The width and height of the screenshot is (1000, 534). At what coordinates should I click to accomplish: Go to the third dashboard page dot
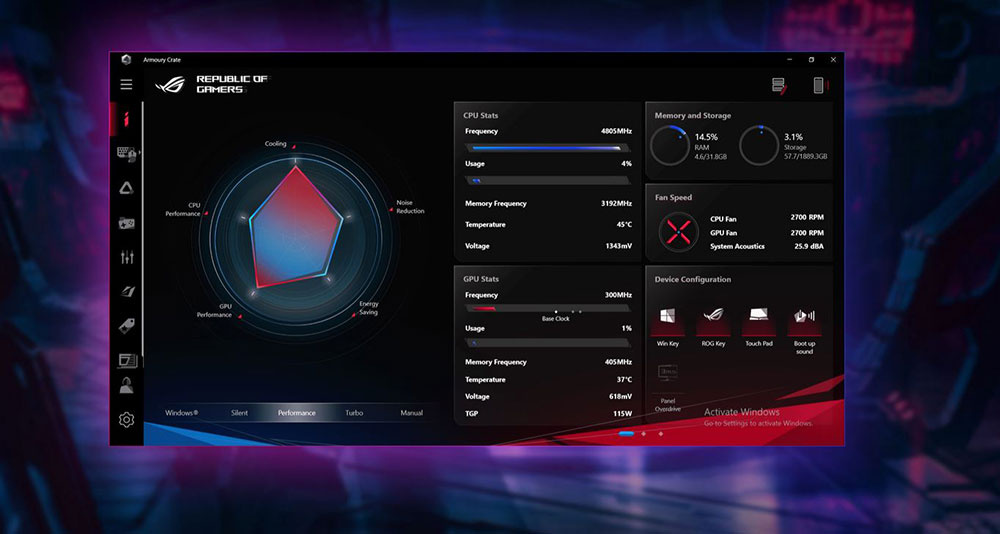coord(661,433)
